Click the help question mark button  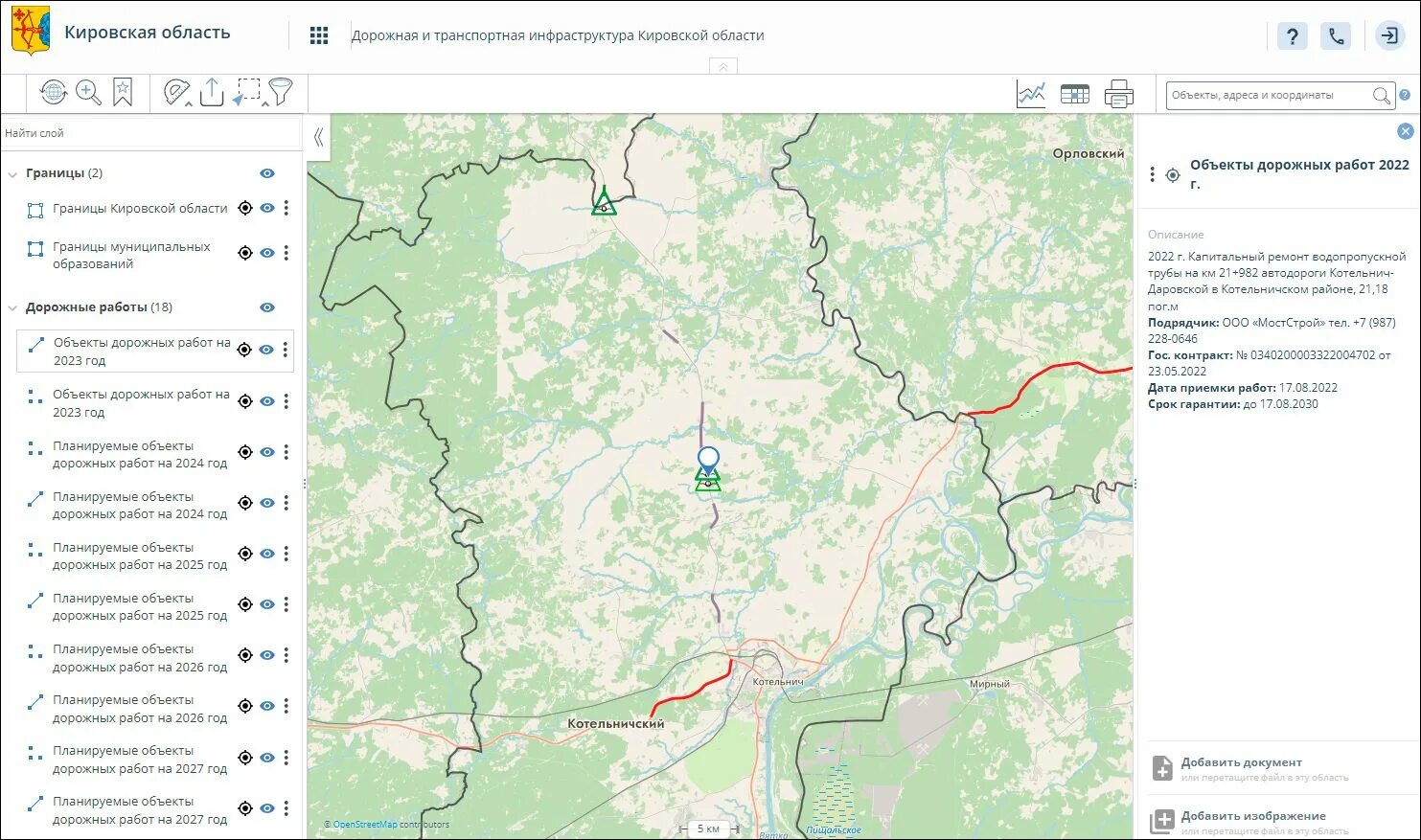tap(1293, 36)
